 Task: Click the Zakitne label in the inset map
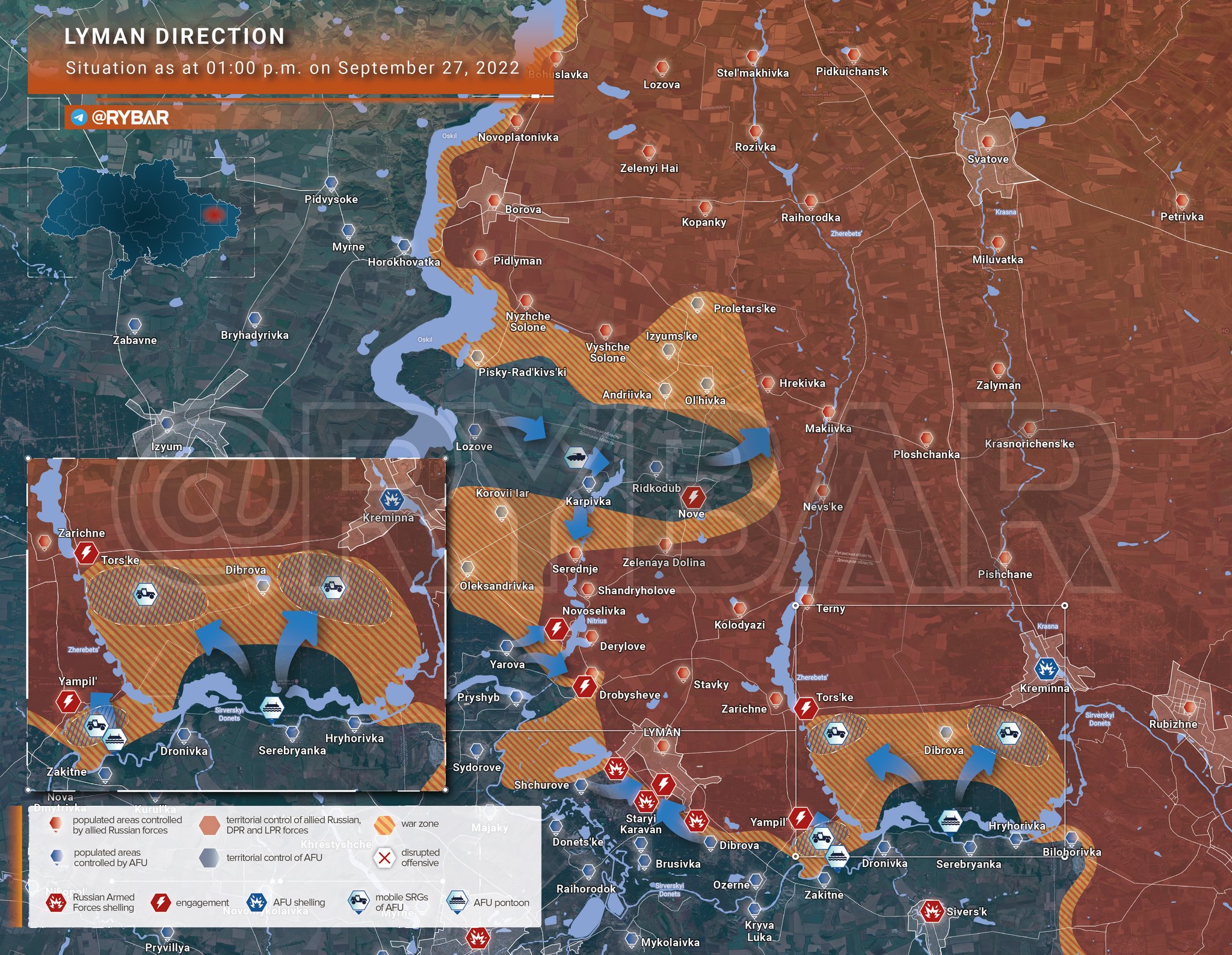coord(67,771)
